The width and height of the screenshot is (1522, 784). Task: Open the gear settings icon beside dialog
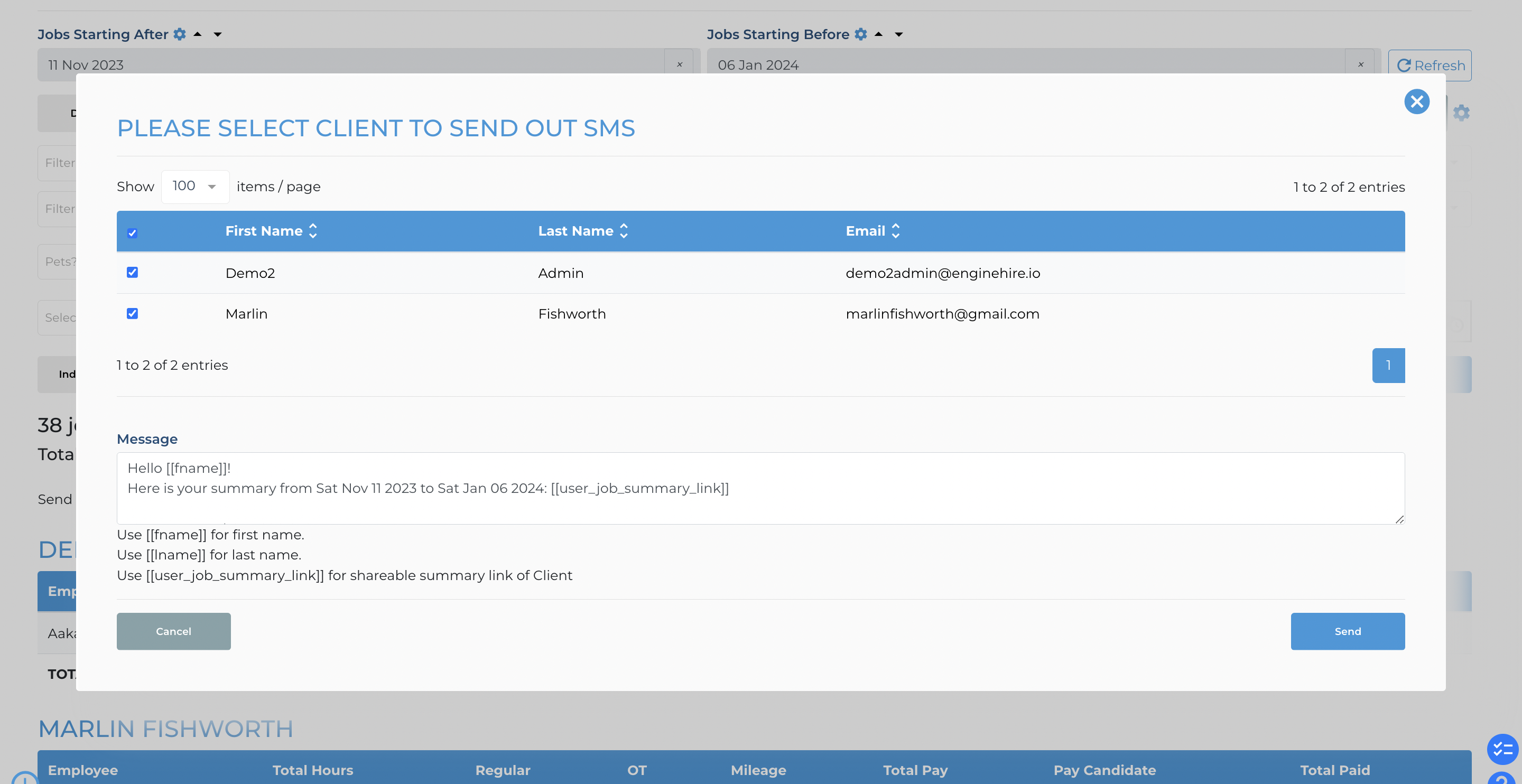pyautogui.click(x=1461, y=112)
